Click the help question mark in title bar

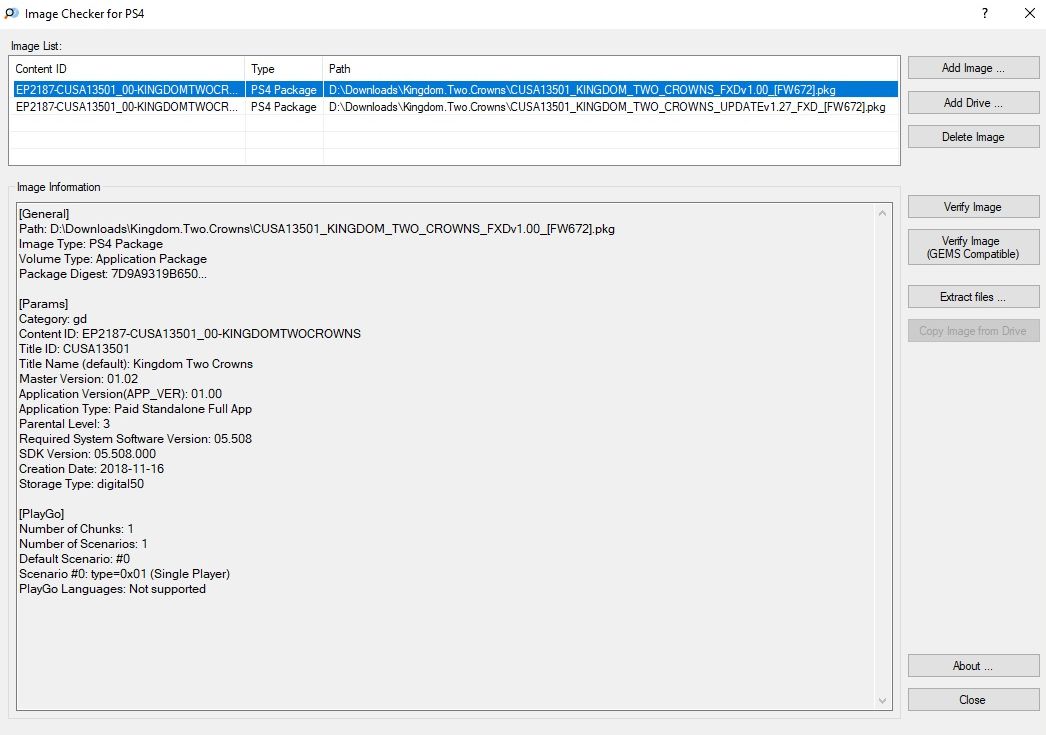(985, 13)
